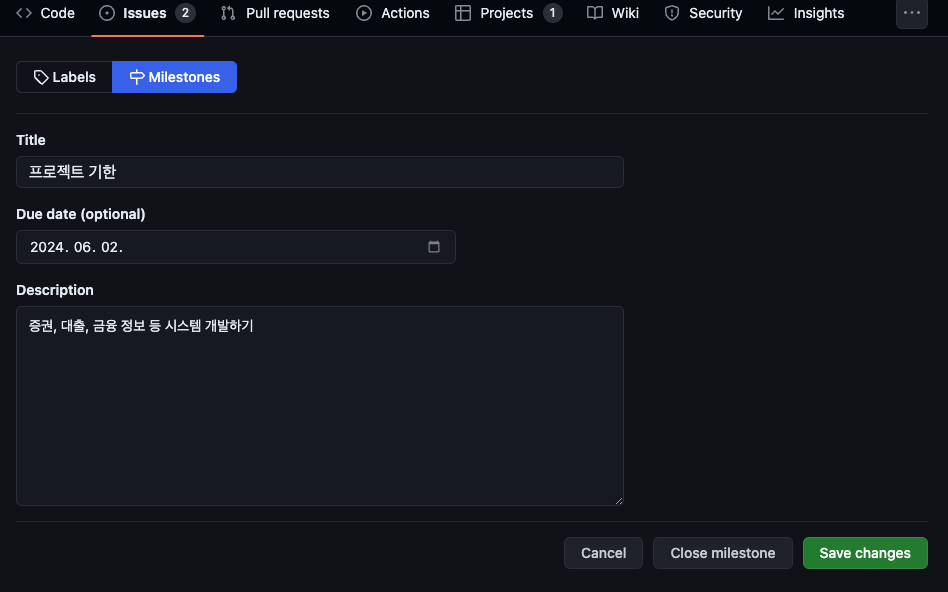Open the Security tab

(703, 13)
